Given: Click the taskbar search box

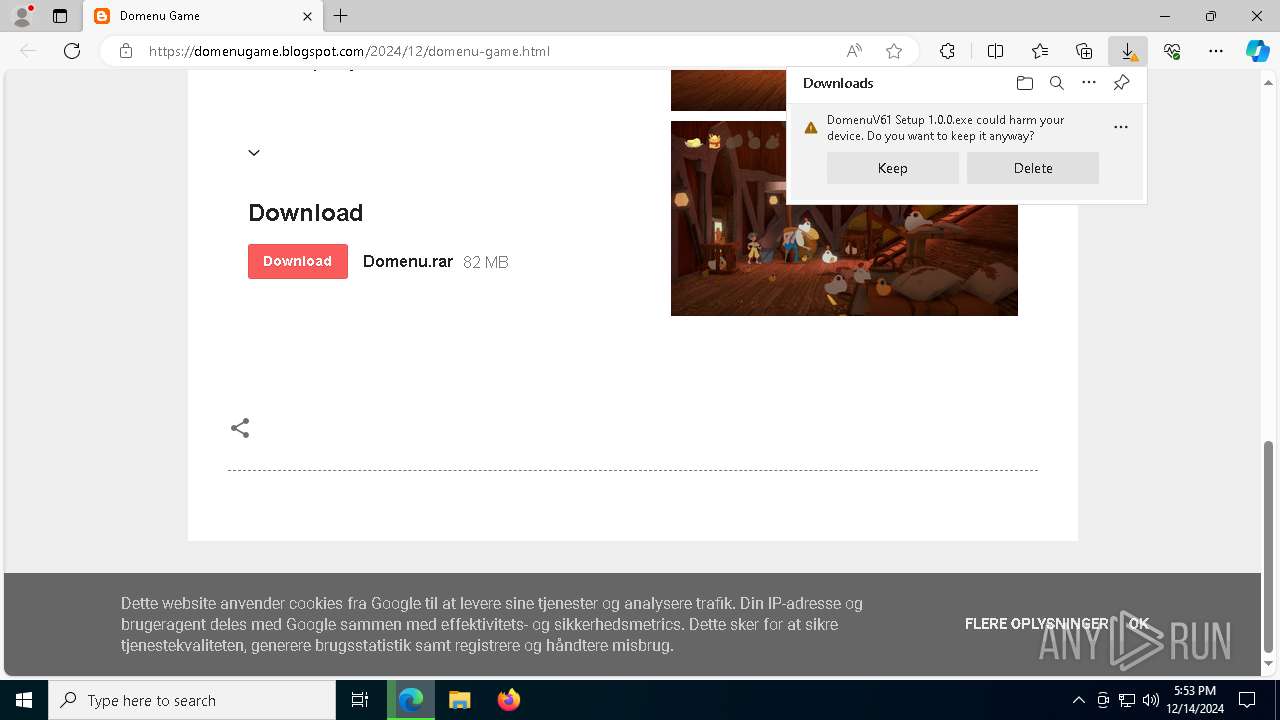Looking at the screenshot, I should (x=192, y=700).
